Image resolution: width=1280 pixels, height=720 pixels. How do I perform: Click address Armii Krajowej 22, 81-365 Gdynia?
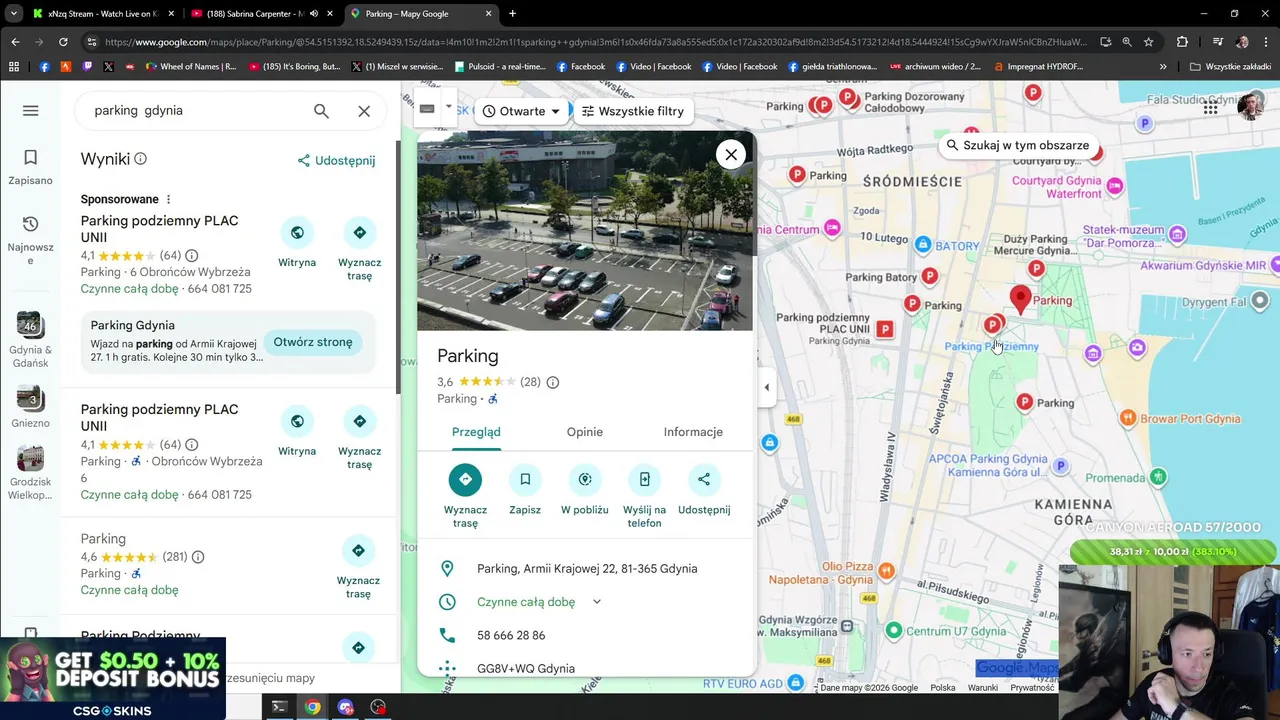[x=587, y=569]
